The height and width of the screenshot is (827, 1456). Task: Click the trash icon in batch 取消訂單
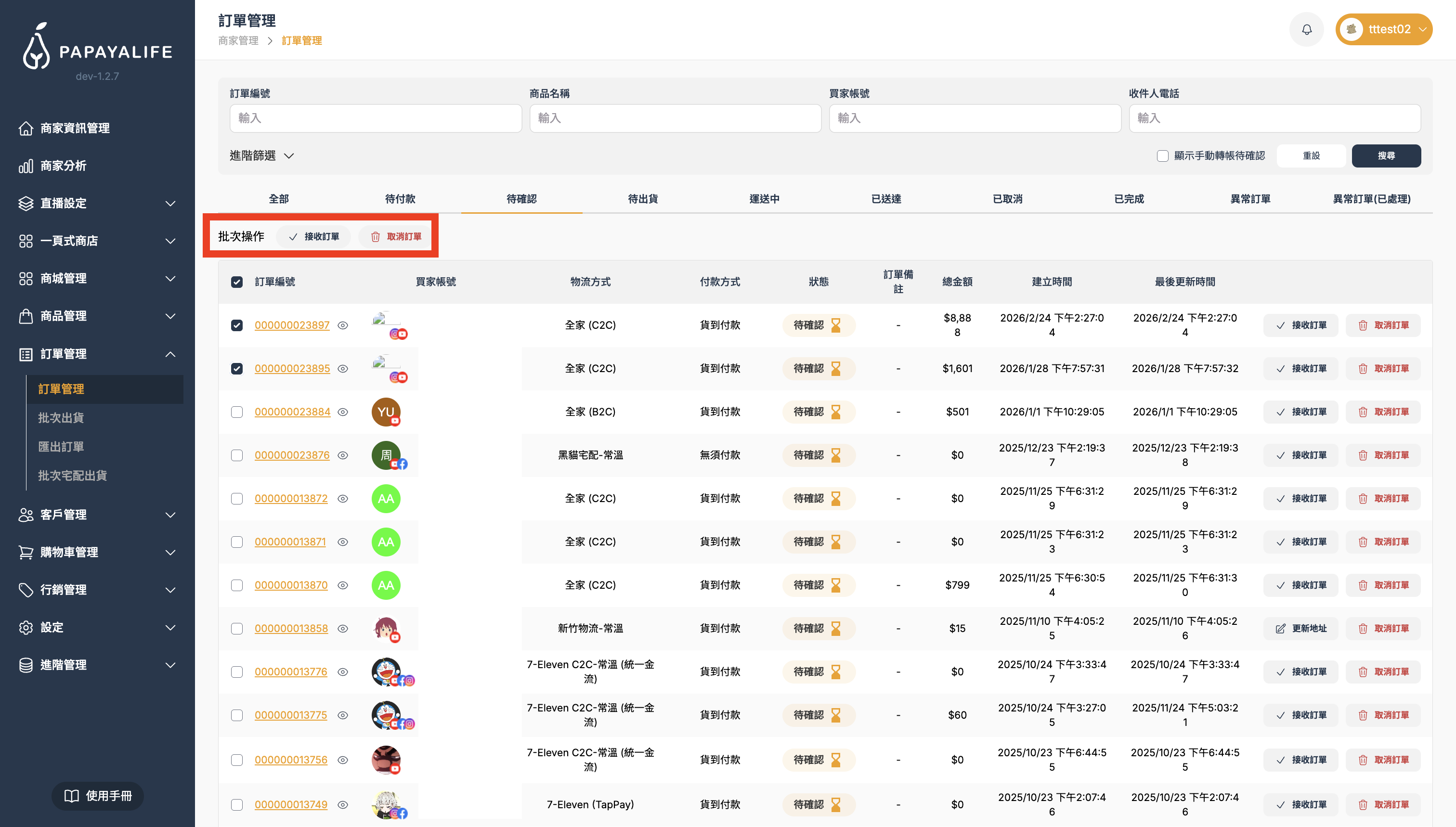coord(376,237)
